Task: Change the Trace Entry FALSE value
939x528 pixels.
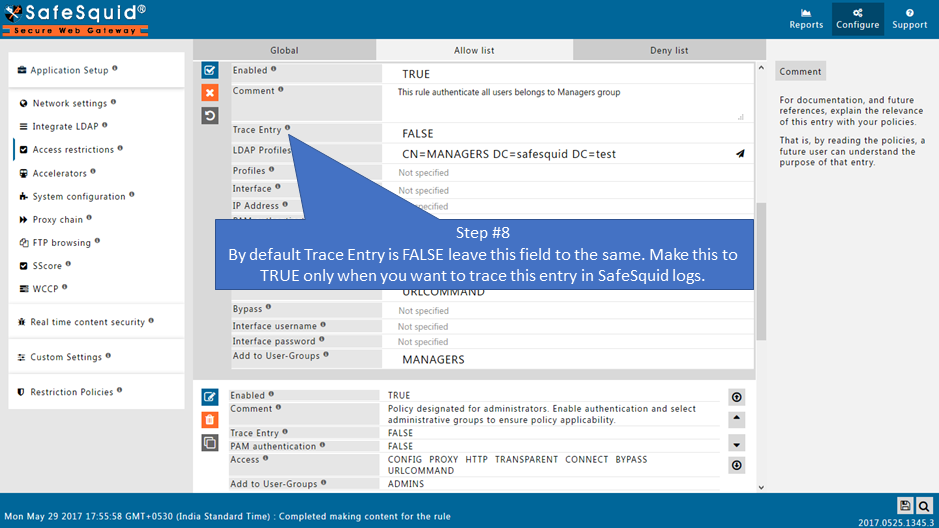Action: click(x=567, y=133)
